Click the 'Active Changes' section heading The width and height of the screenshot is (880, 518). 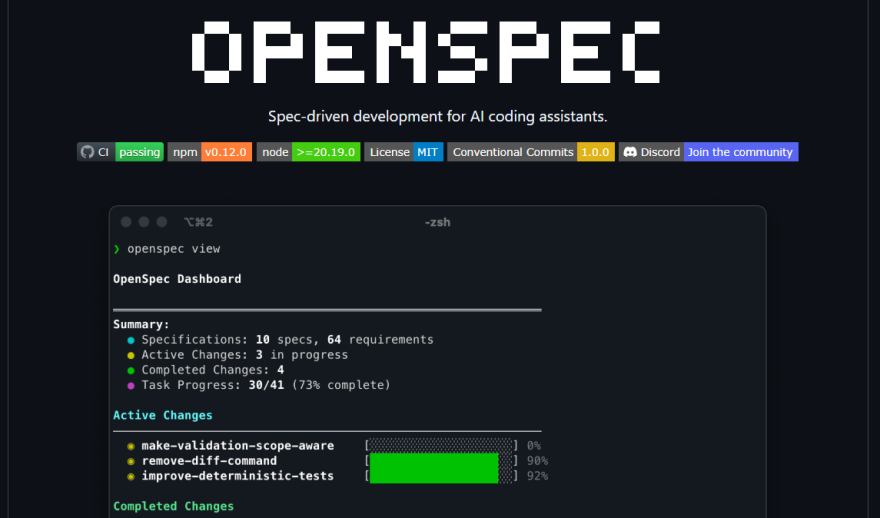[163, 415]
